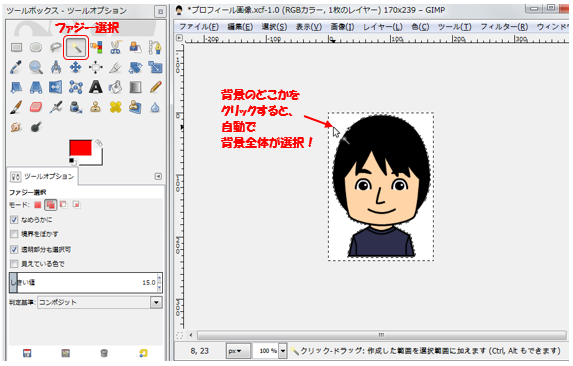Delete tool preset trash icon
573x366 pixels.
104,353
